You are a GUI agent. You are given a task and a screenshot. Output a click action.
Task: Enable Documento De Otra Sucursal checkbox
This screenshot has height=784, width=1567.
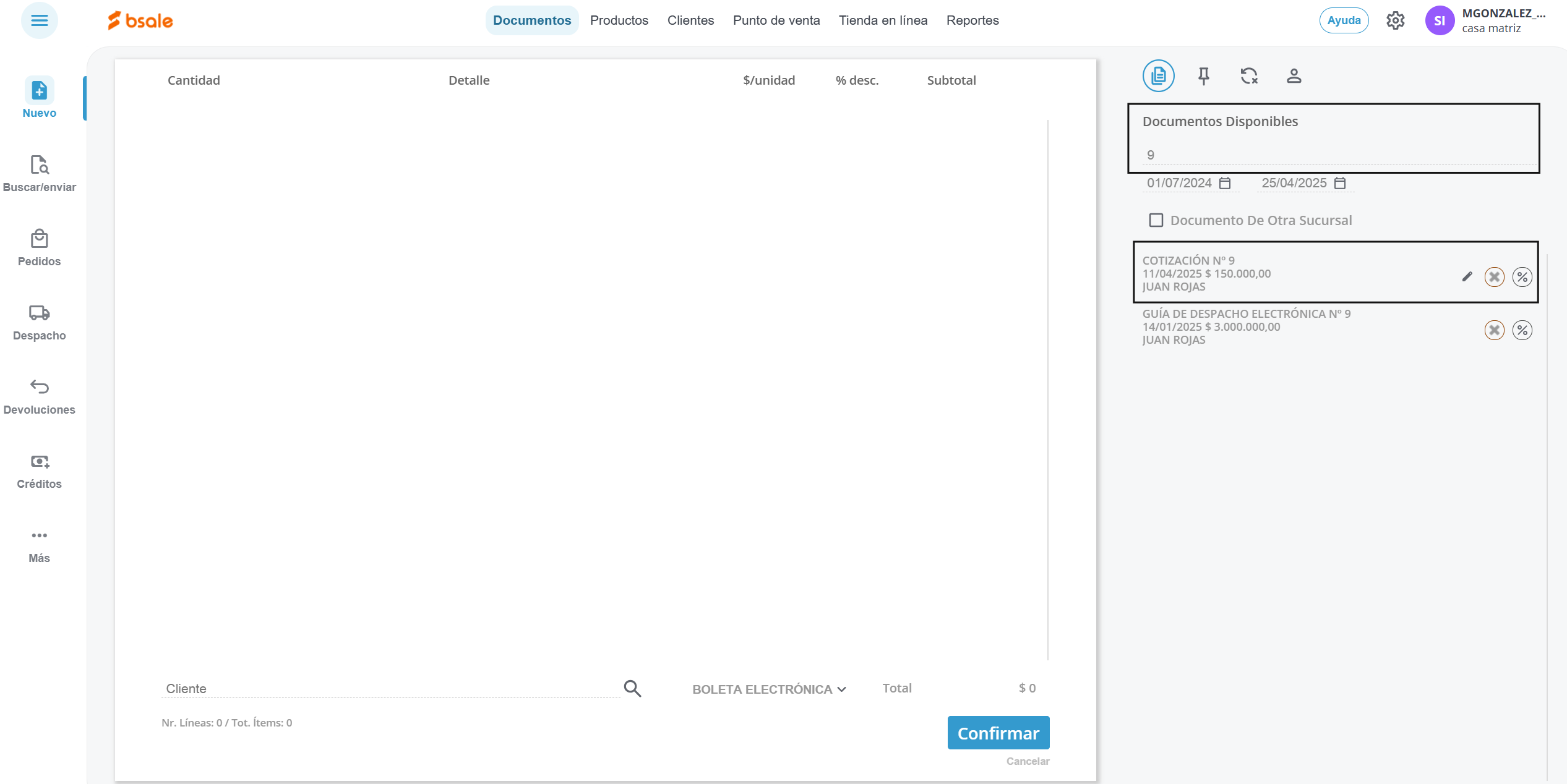1156,220
